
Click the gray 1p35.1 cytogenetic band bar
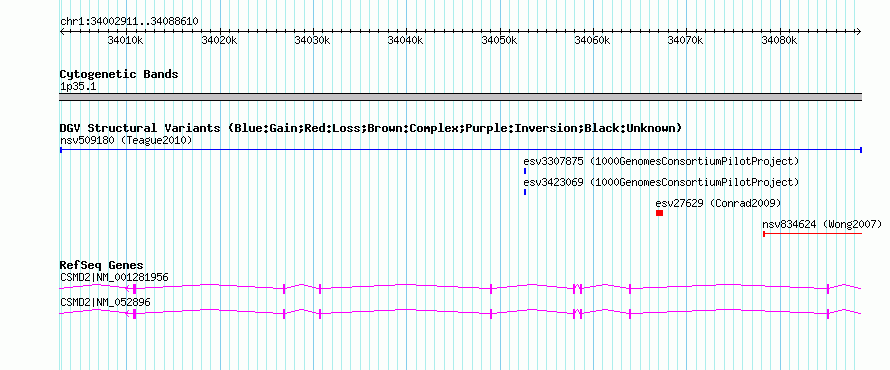click(x=460, y=97)
